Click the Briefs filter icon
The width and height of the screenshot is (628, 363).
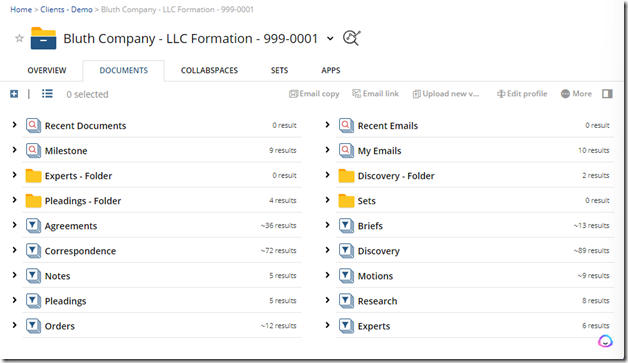(x=346, y=226)
